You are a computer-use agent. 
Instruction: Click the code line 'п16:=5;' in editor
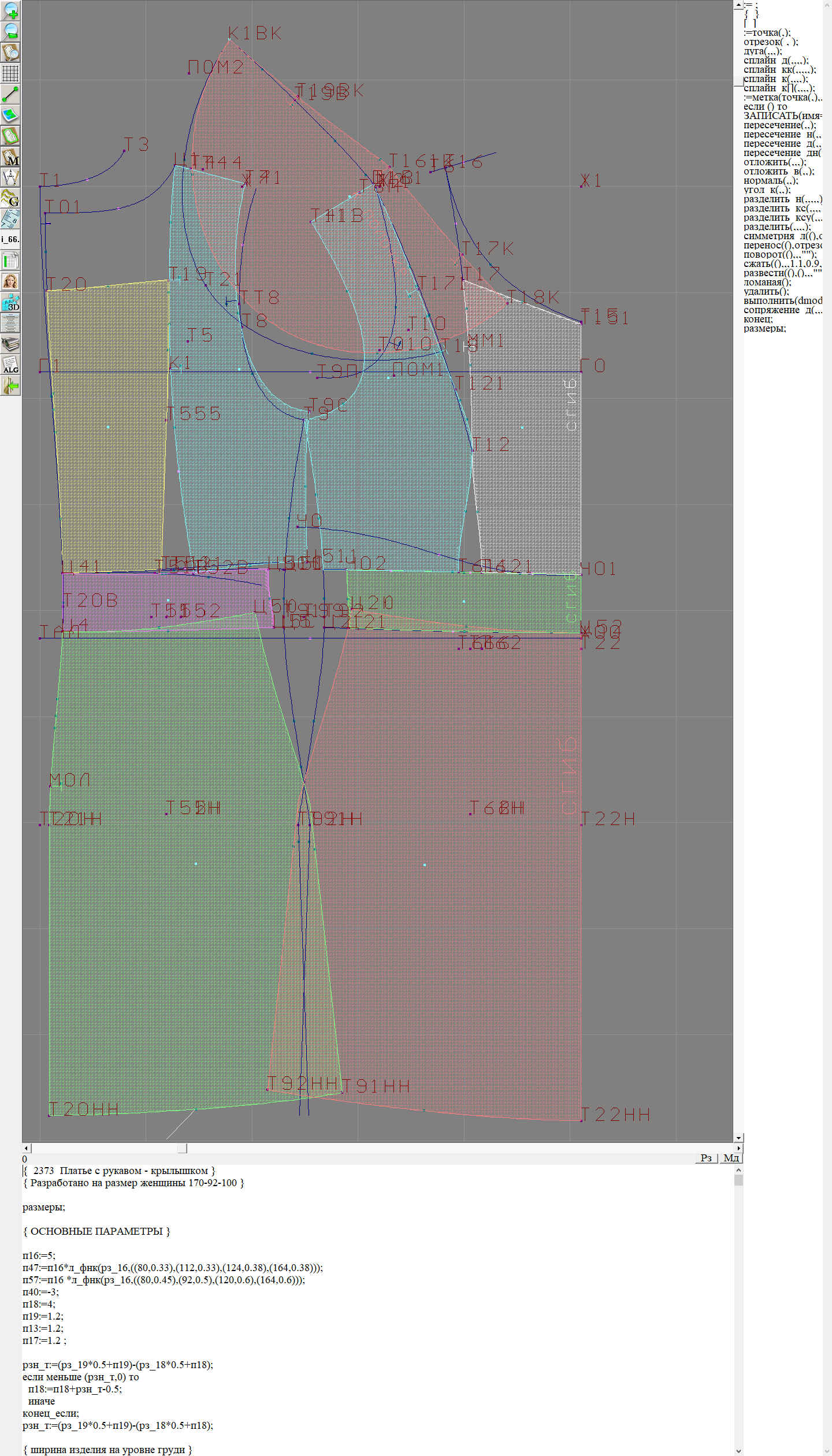[x=39, y=1256]
